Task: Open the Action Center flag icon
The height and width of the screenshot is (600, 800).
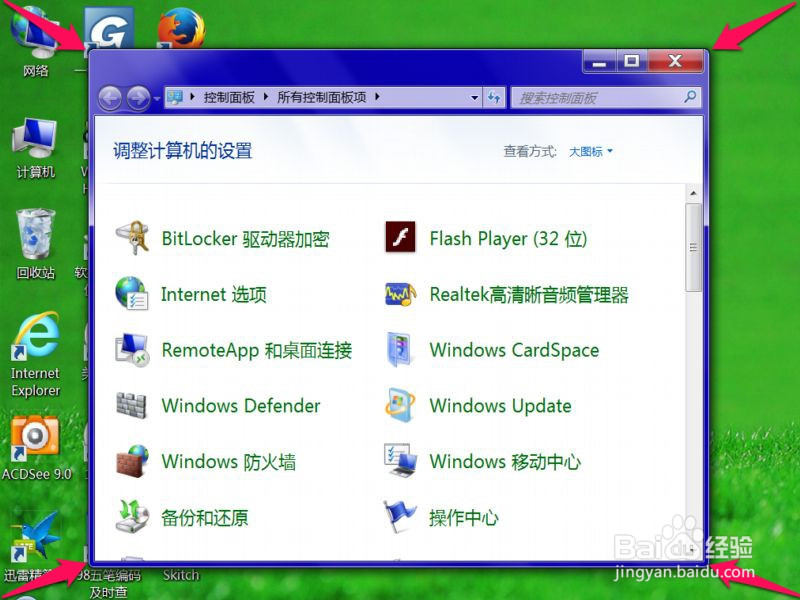Action: (x=399, y=516)
